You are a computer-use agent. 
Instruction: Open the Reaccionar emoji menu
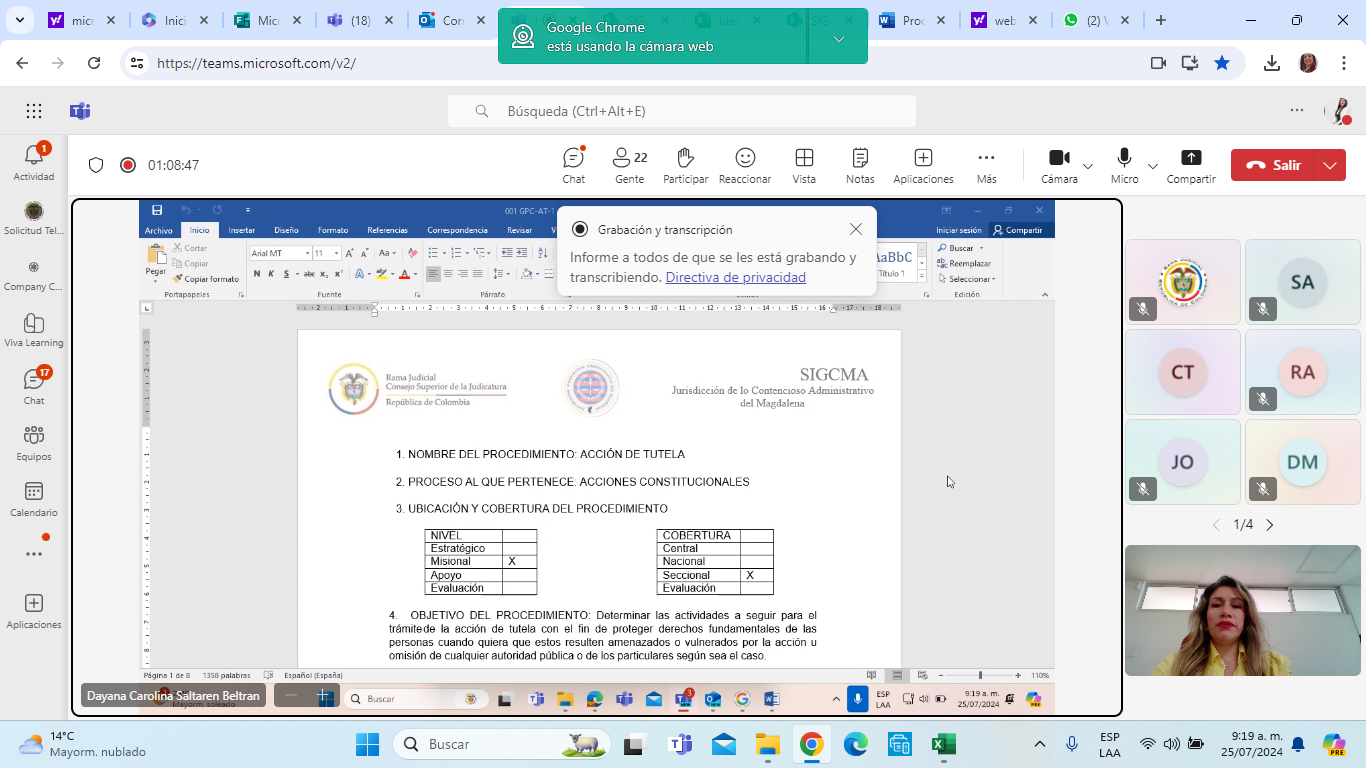click(x=744, y=166)
